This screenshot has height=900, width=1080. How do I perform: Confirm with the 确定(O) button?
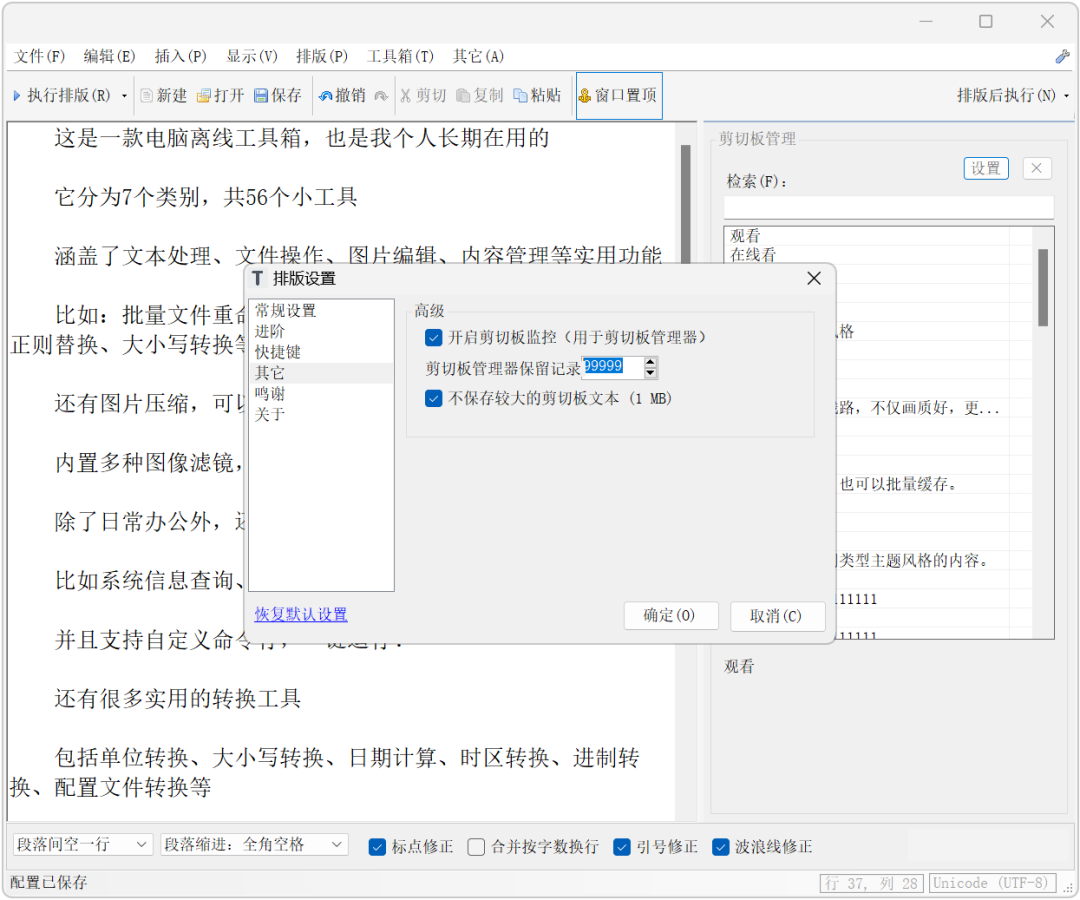click(x=670, y=616)
